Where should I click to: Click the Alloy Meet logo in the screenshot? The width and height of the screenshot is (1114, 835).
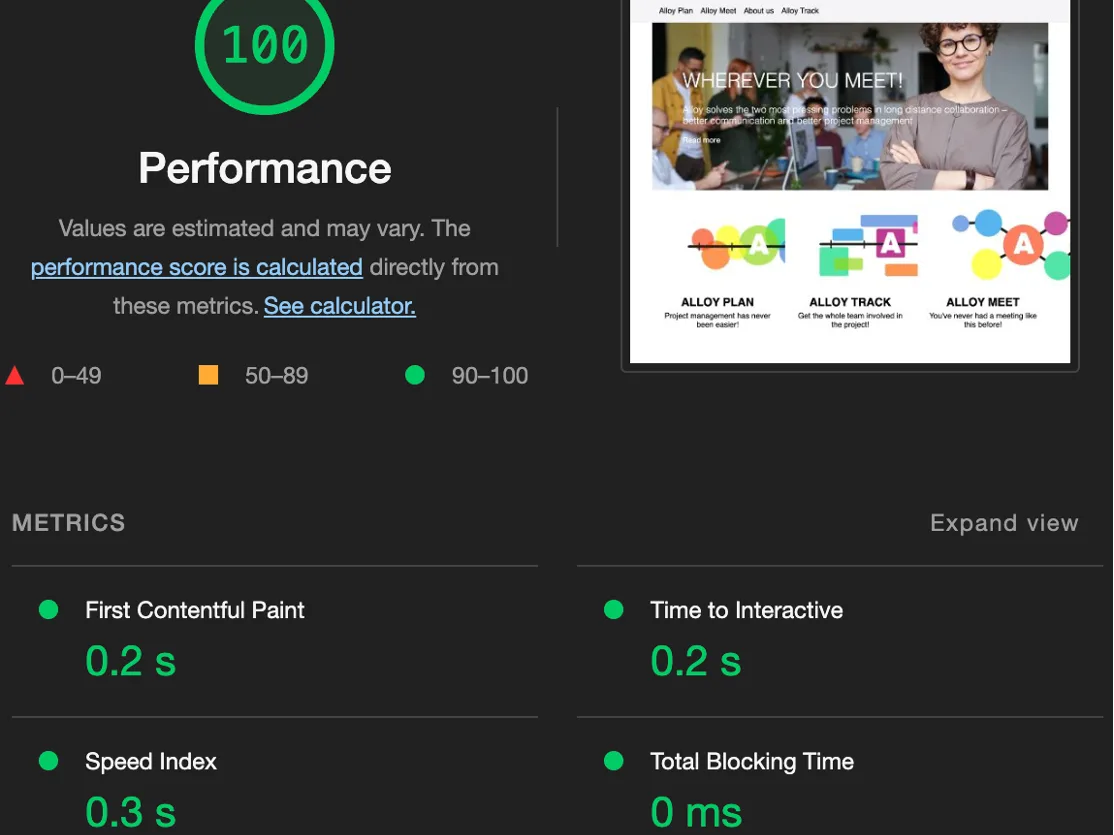(x=1011, y=244)
